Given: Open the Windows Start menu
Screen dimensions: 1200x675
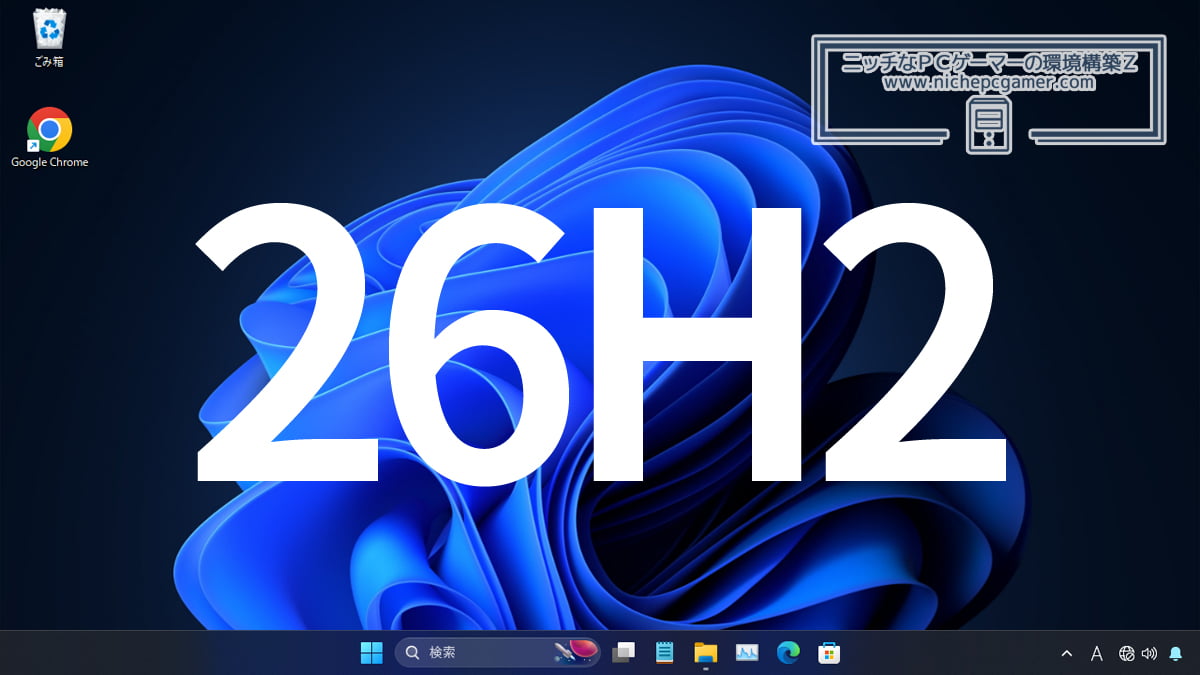Looking at the screenshot, I should 371,653.
